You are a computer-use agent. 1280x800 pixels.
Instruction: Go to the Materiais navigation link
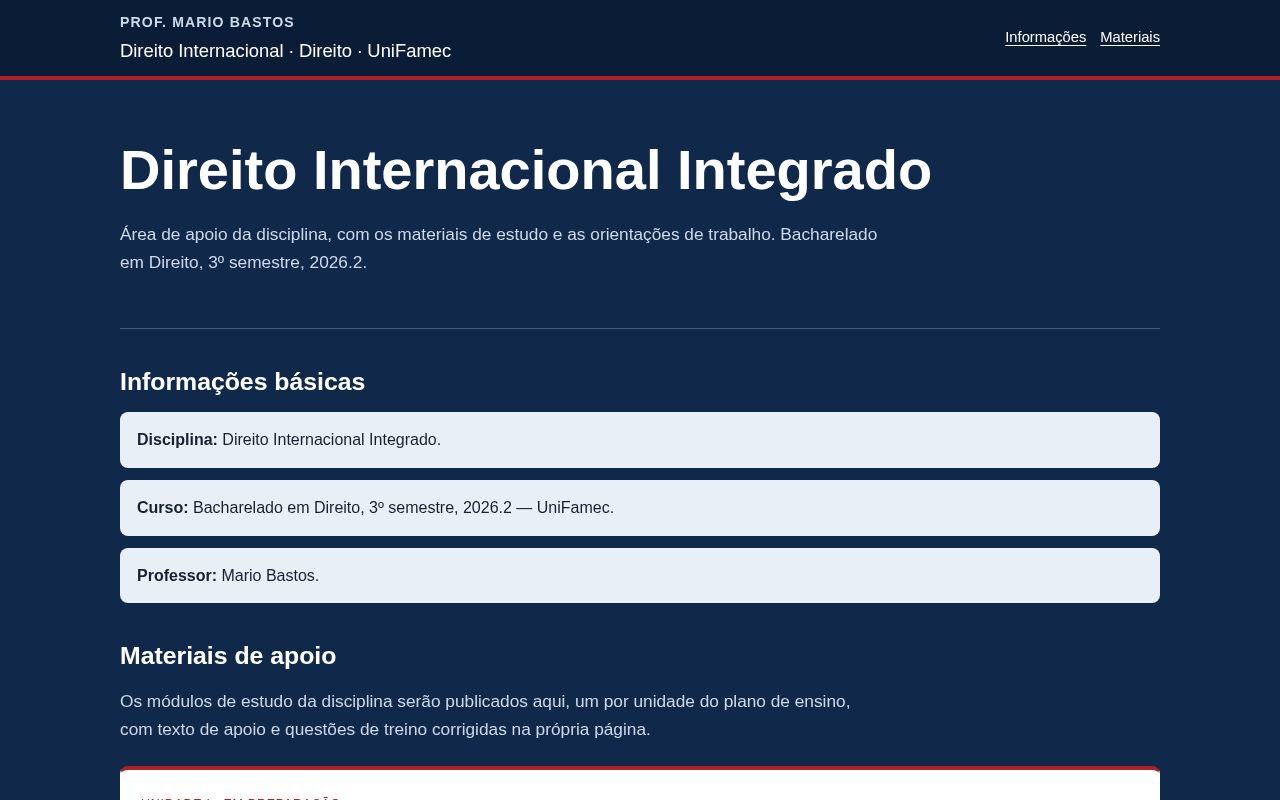click(1130, 37)
